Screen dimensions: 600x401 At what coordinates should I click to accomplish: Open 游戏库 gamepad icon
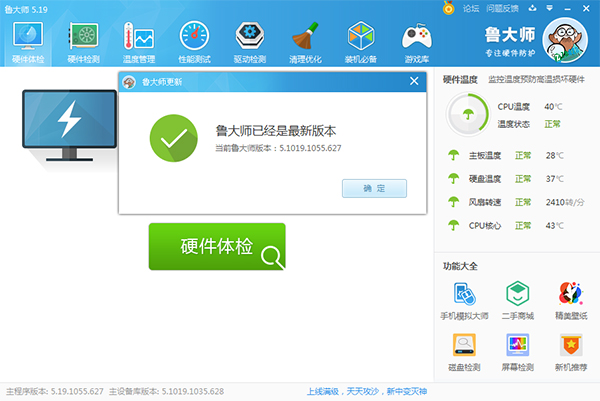[417, 36]
